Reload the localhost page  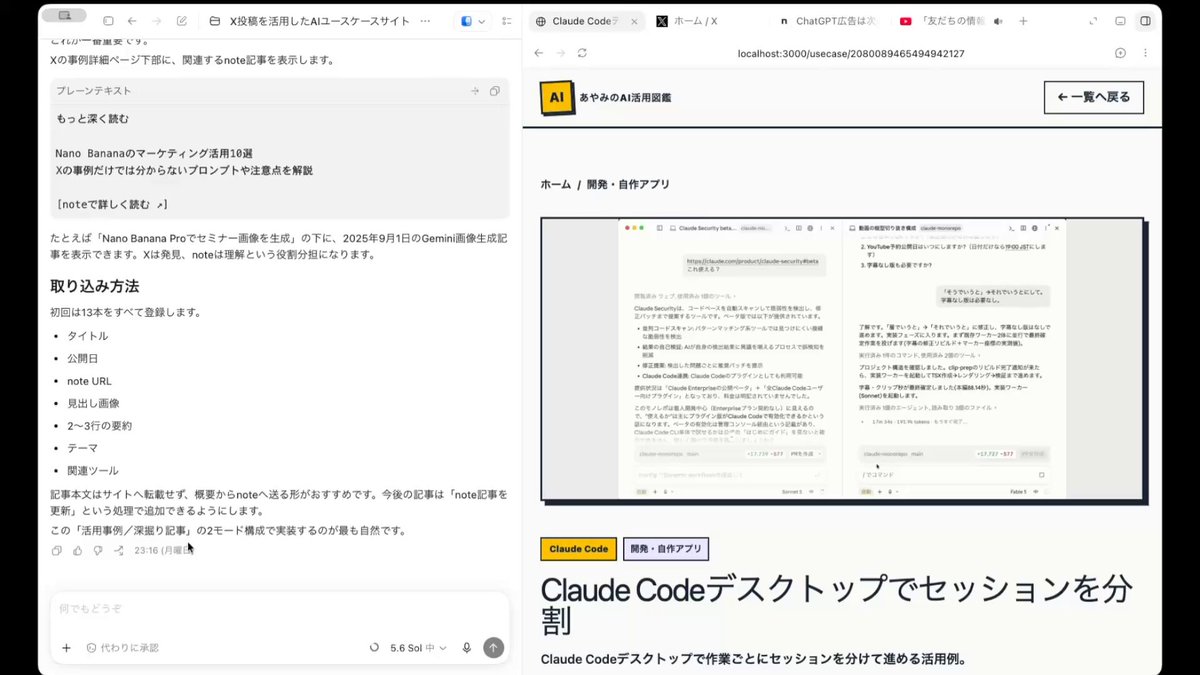(583, 53)
